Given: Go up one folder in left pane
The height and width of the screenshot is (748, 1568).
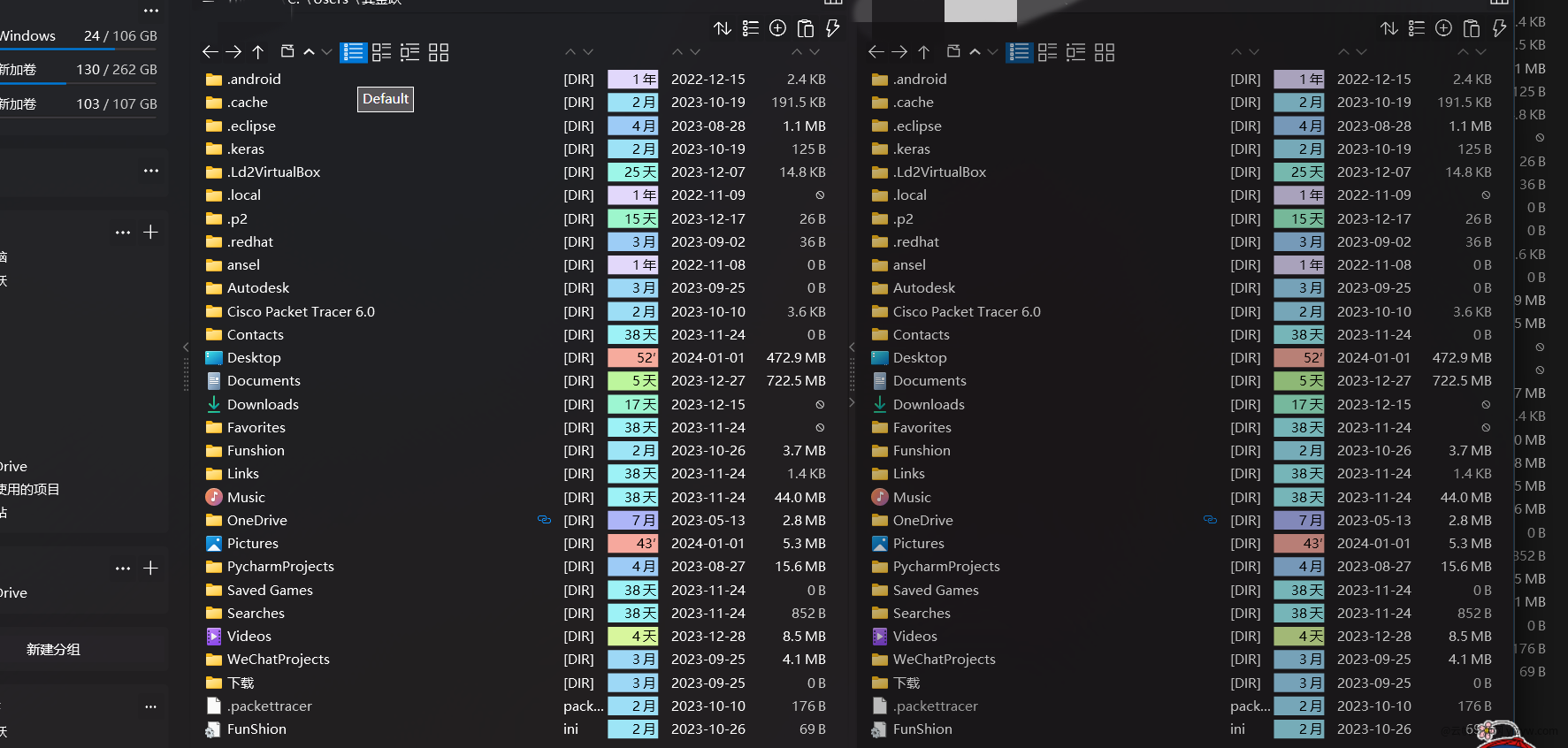Looking at the screenshot, I should coord(258,52).
